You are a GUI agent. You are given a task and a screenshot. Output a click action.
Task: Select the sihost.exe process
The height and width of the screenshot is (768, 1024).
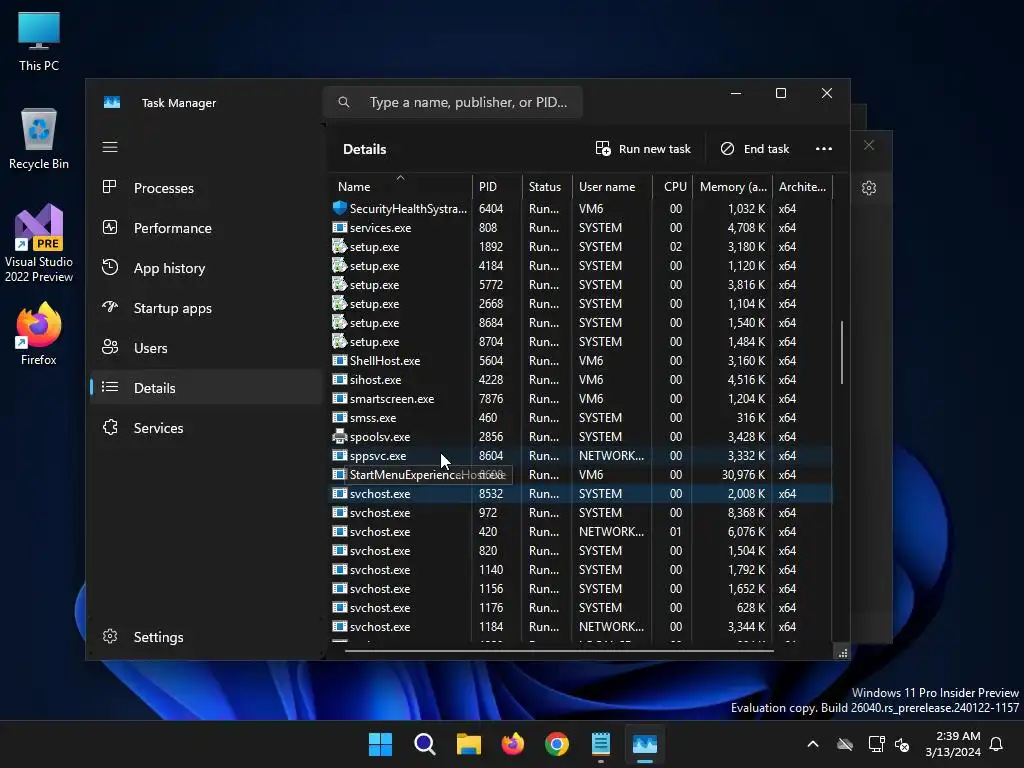pos(580,379)
